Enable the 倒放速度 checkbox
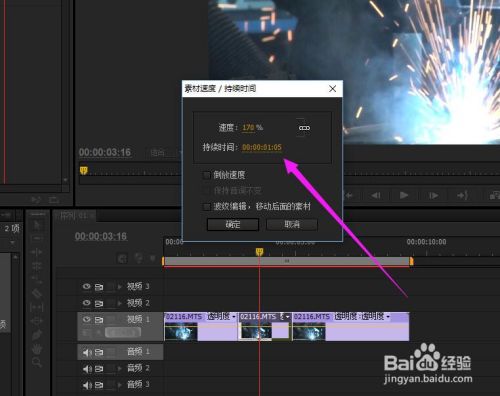This screenshot has width=500, height=396. pyautogui.click(x=206, y=175)
